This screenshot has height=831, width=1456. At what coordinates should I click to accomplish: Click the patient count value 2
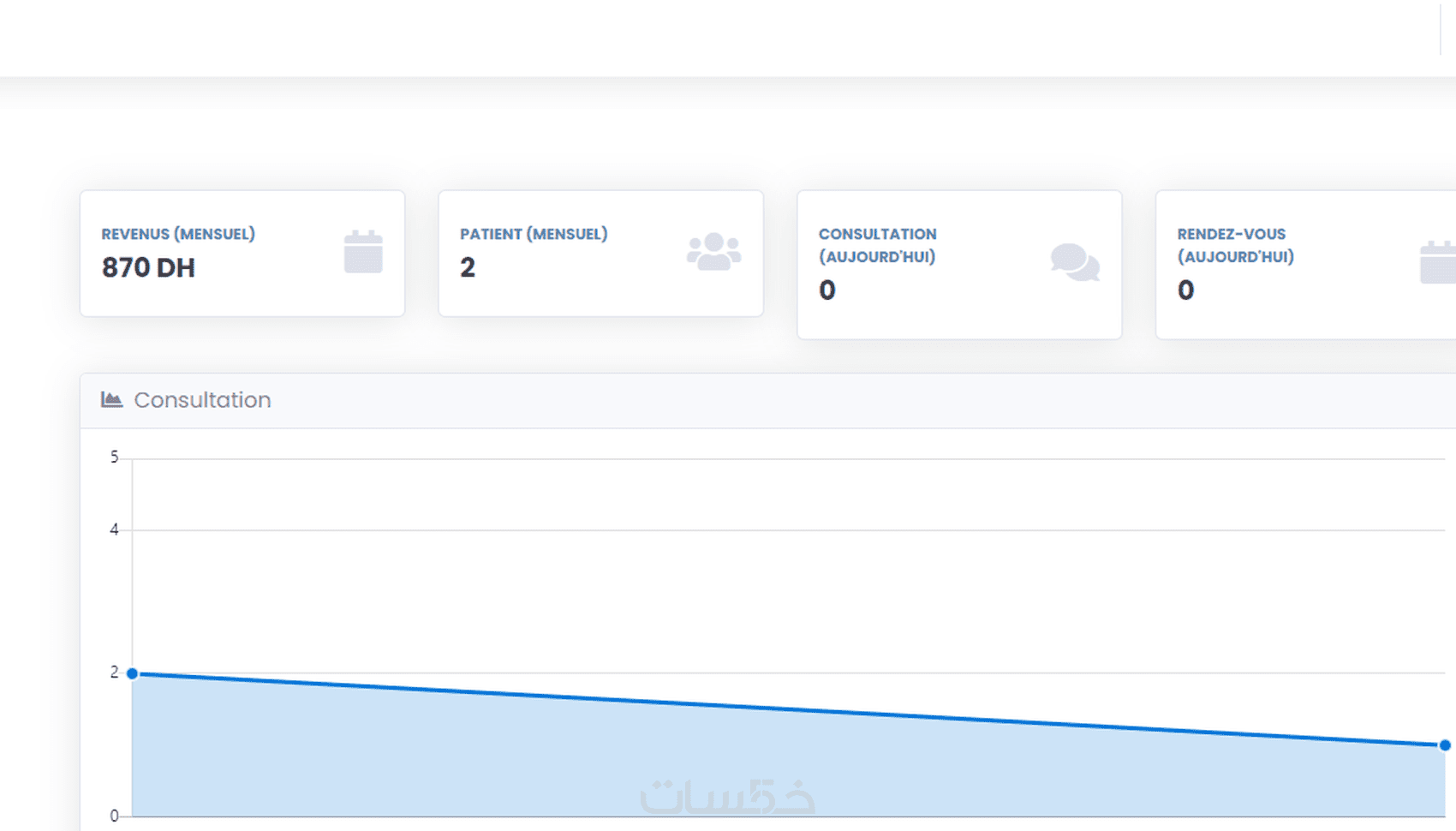[x=468, y=267]
